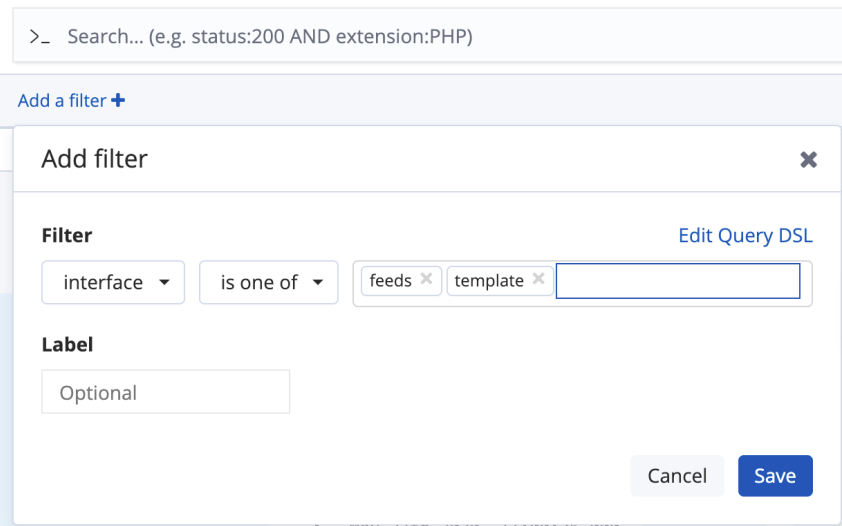The width and height of the screenshot is (842, 526).
Task: Close the Add filter dialog with X
Action: pos(808,159)
